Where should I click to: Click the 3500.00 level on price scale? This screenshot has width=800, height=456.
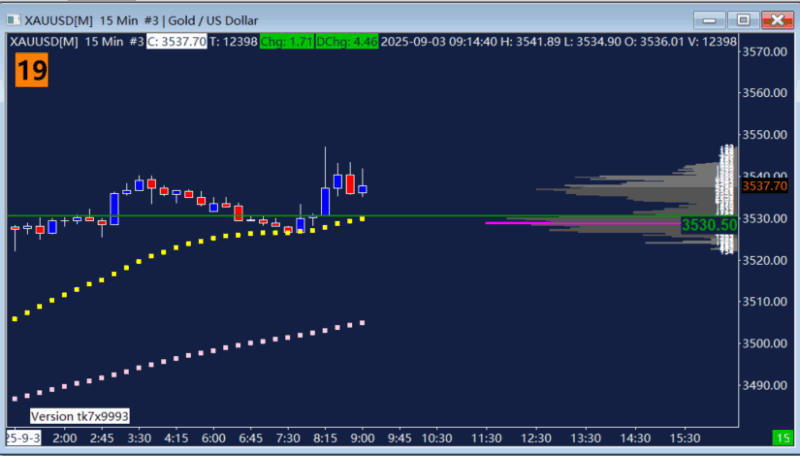click(x=765, y=343)
